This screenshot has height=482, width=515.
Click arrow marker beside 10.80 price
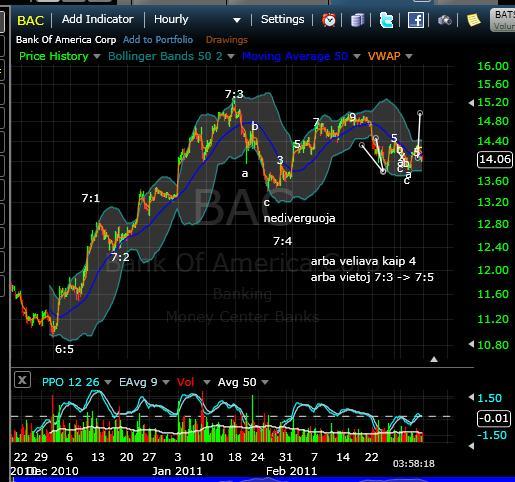471,344
